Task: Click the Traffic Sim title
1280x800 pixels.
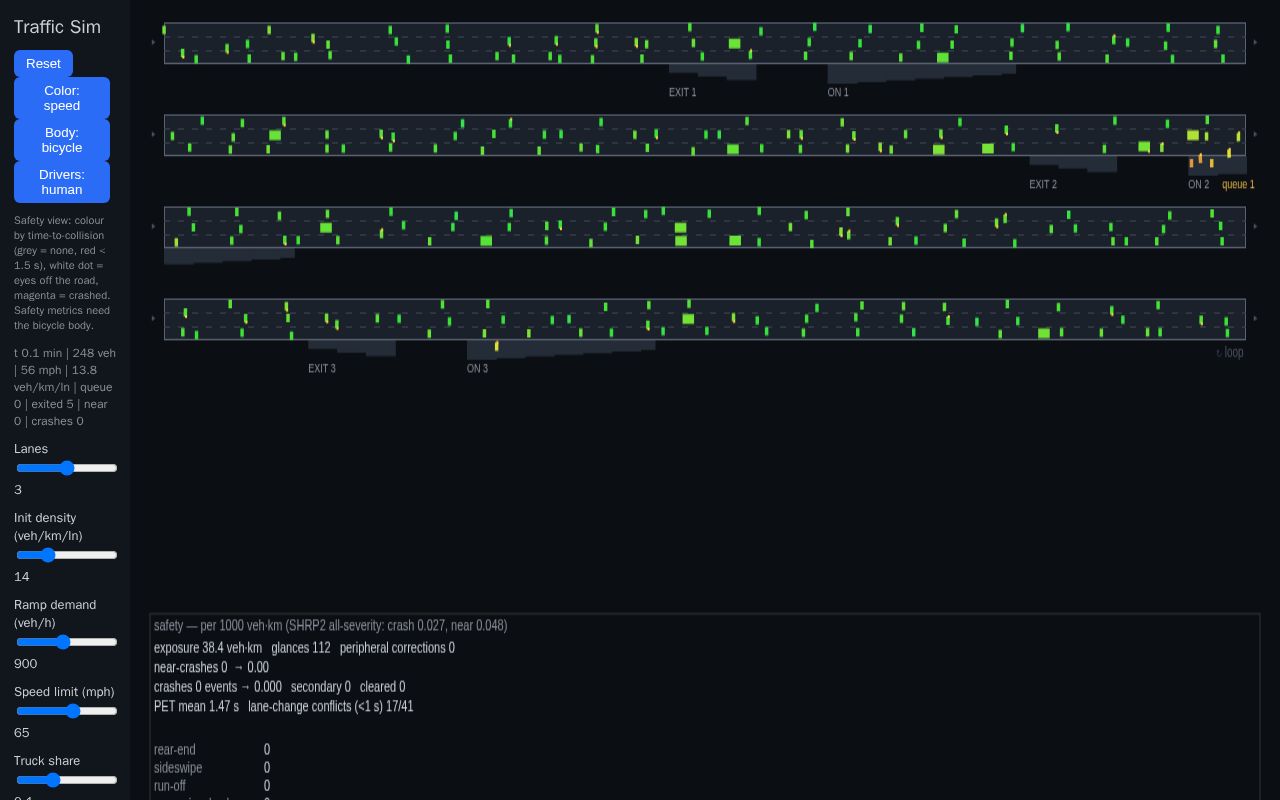Action: click(x=57, y=27)
